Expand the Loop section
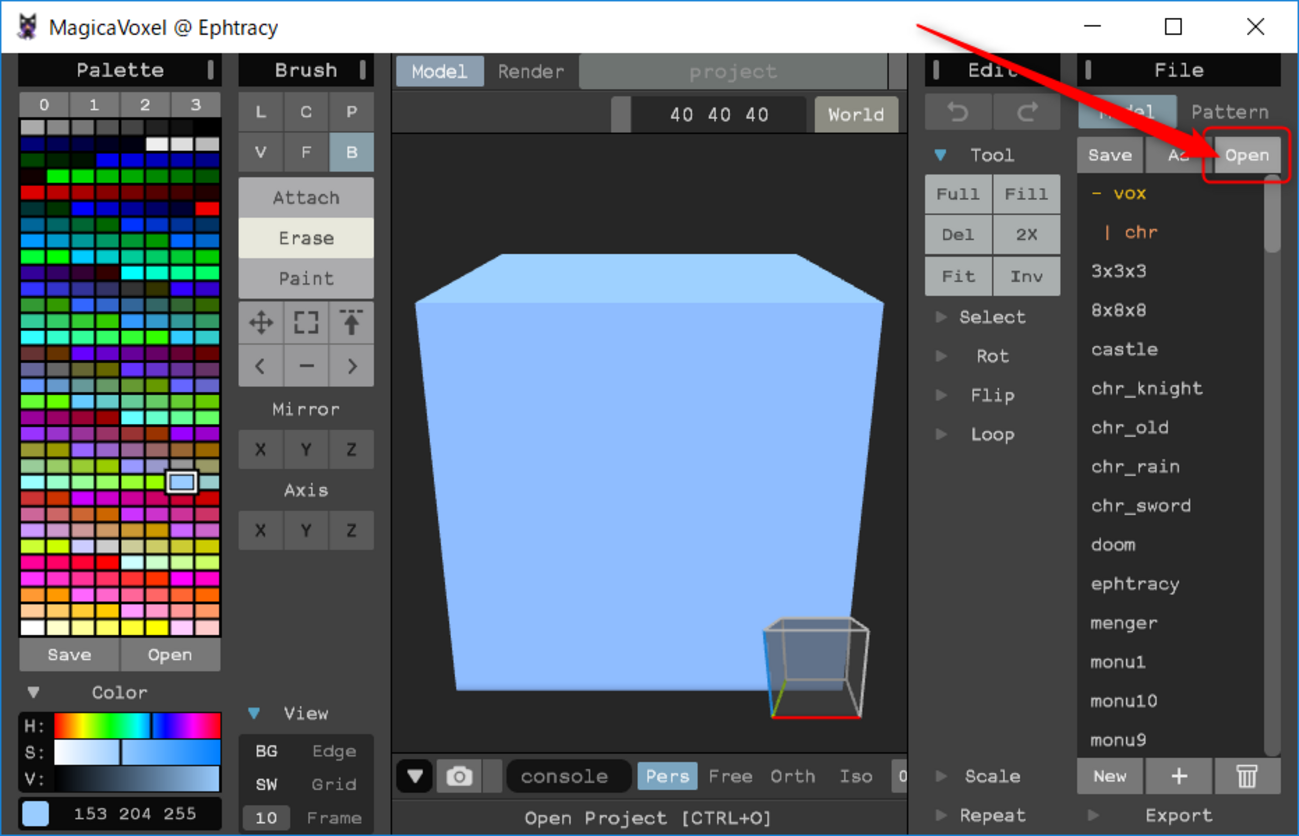Image resolution: width=1299 pixels, height=836 pixels. tap(941, 434)
